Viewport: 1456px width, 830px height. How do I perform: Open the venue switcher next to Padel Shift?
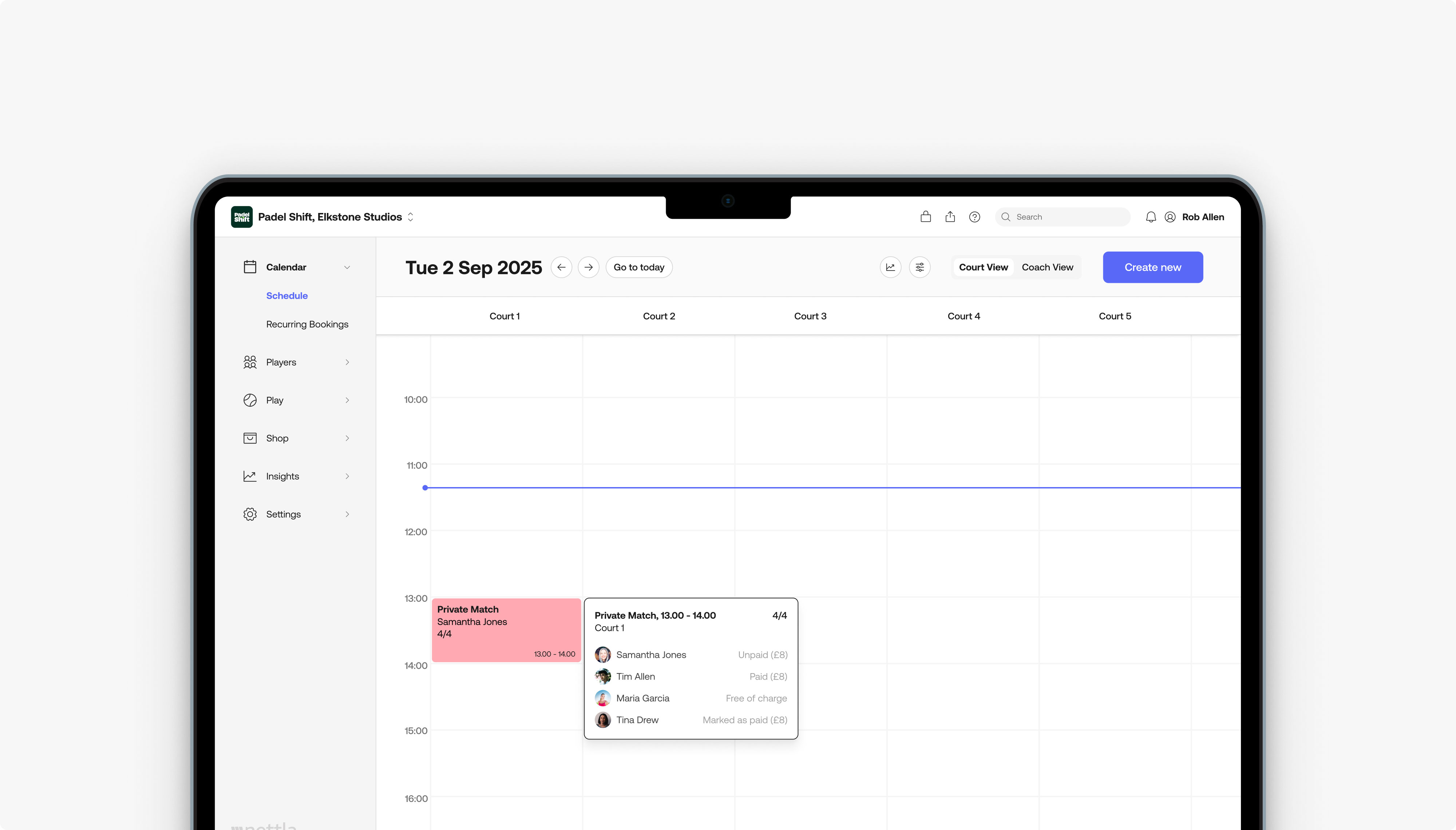point(410,217)
